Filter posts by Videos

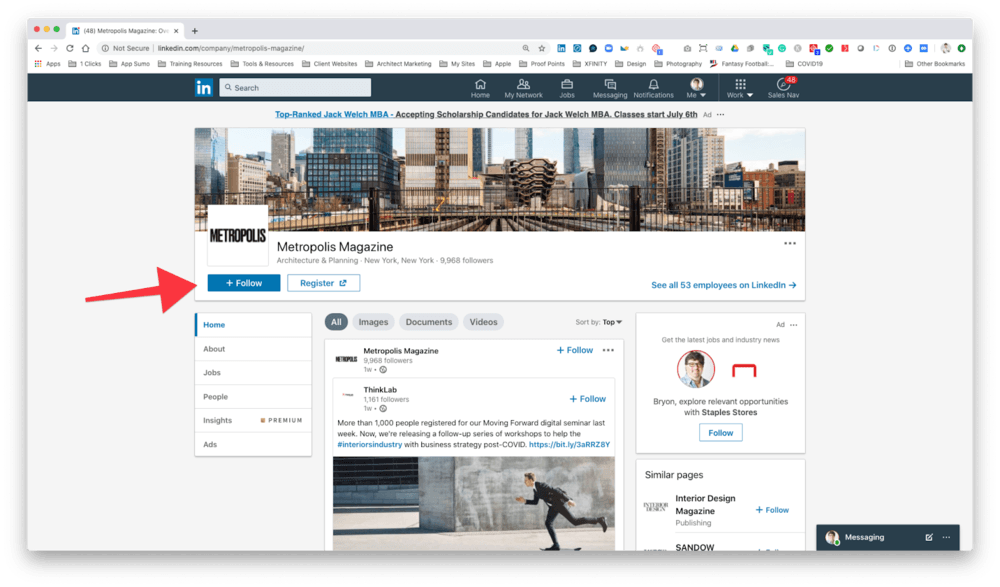click(x=483, y=322)
